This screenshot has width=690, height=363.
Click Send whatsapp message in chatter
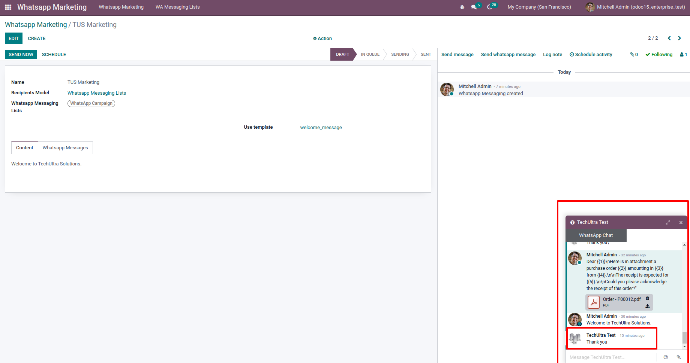pyautogui.click(x=508, y=55)
